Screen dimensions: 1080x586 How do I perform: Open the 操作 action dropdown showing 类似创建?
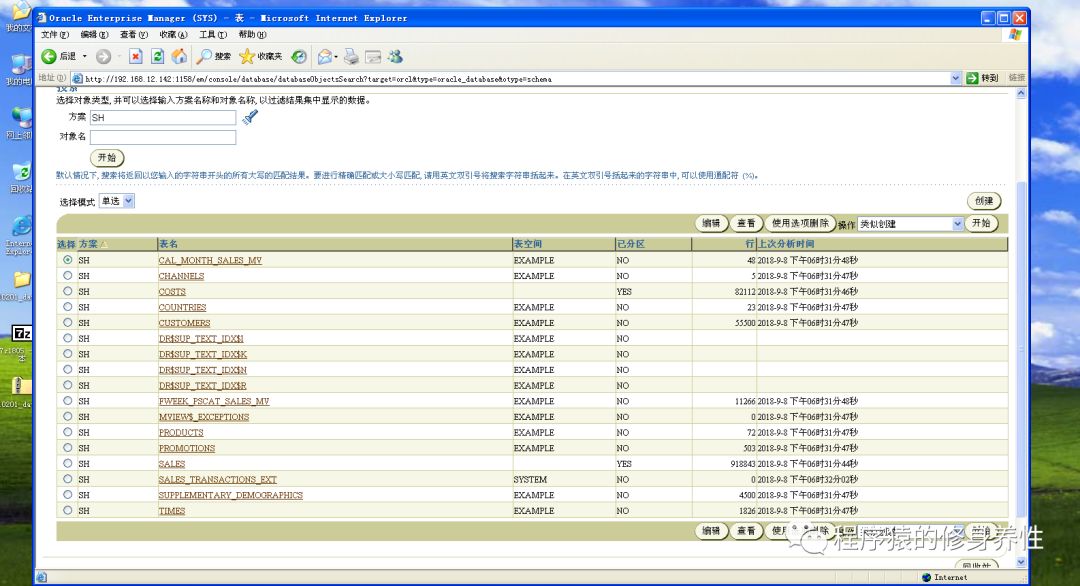tap(908, 223)
